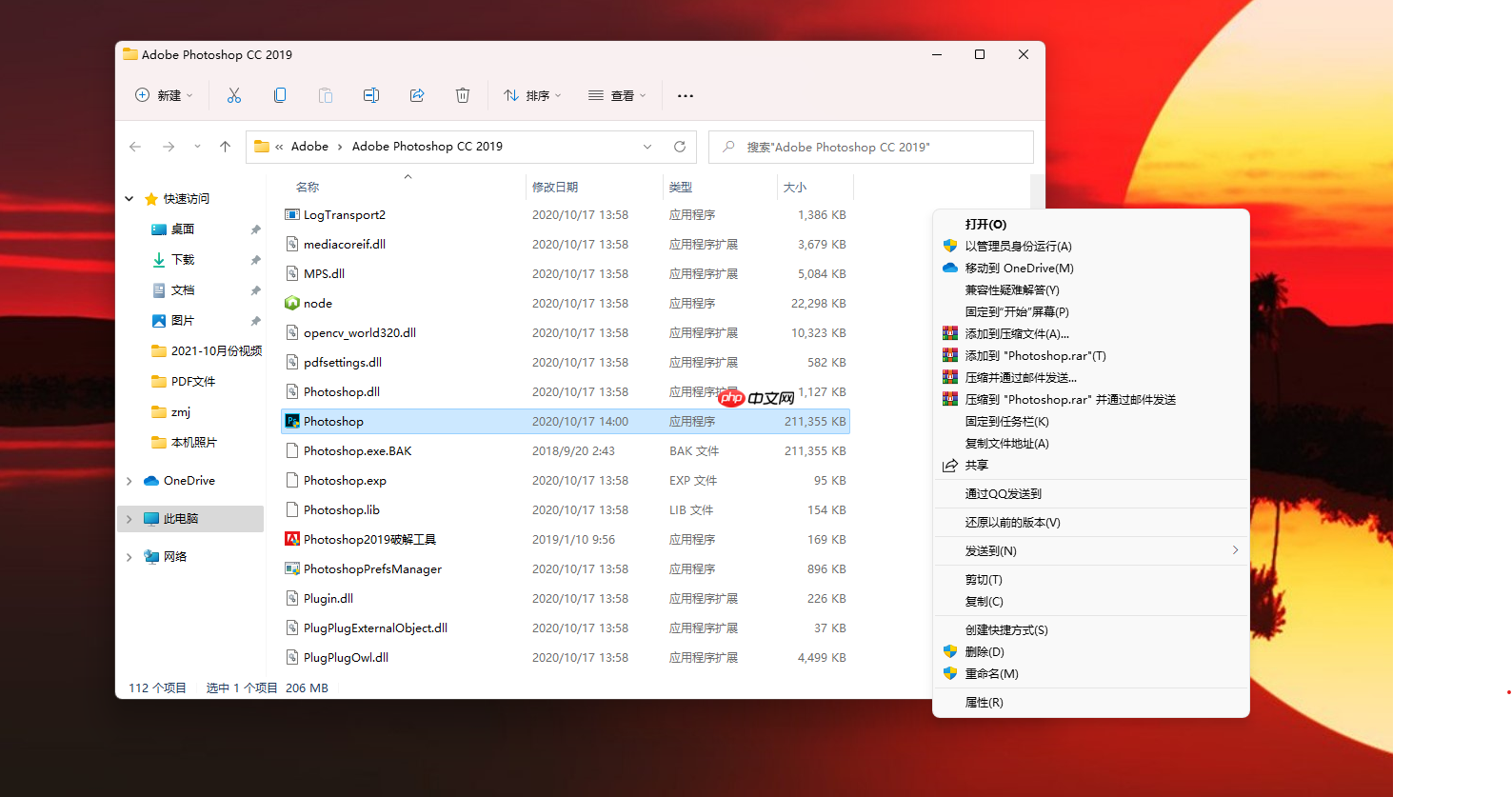Expand the OneDrive tree node
Viewport: 1512px width, 797px height.
(129, 481)
